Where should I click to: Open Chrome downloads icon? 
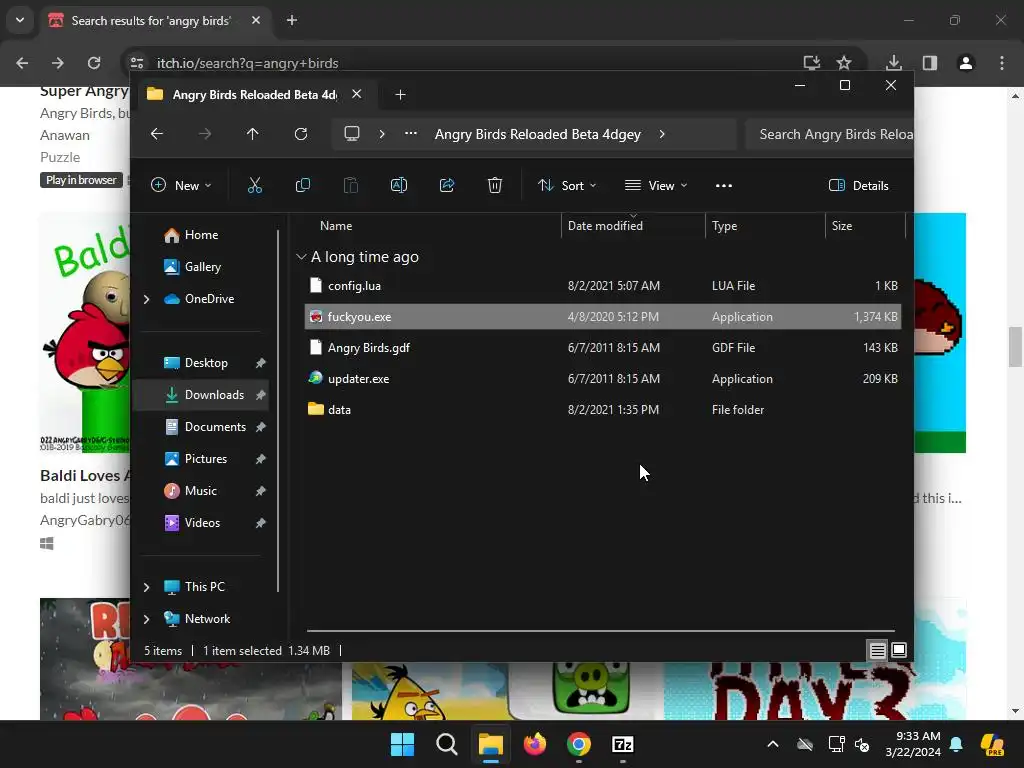tap(893, 63)
